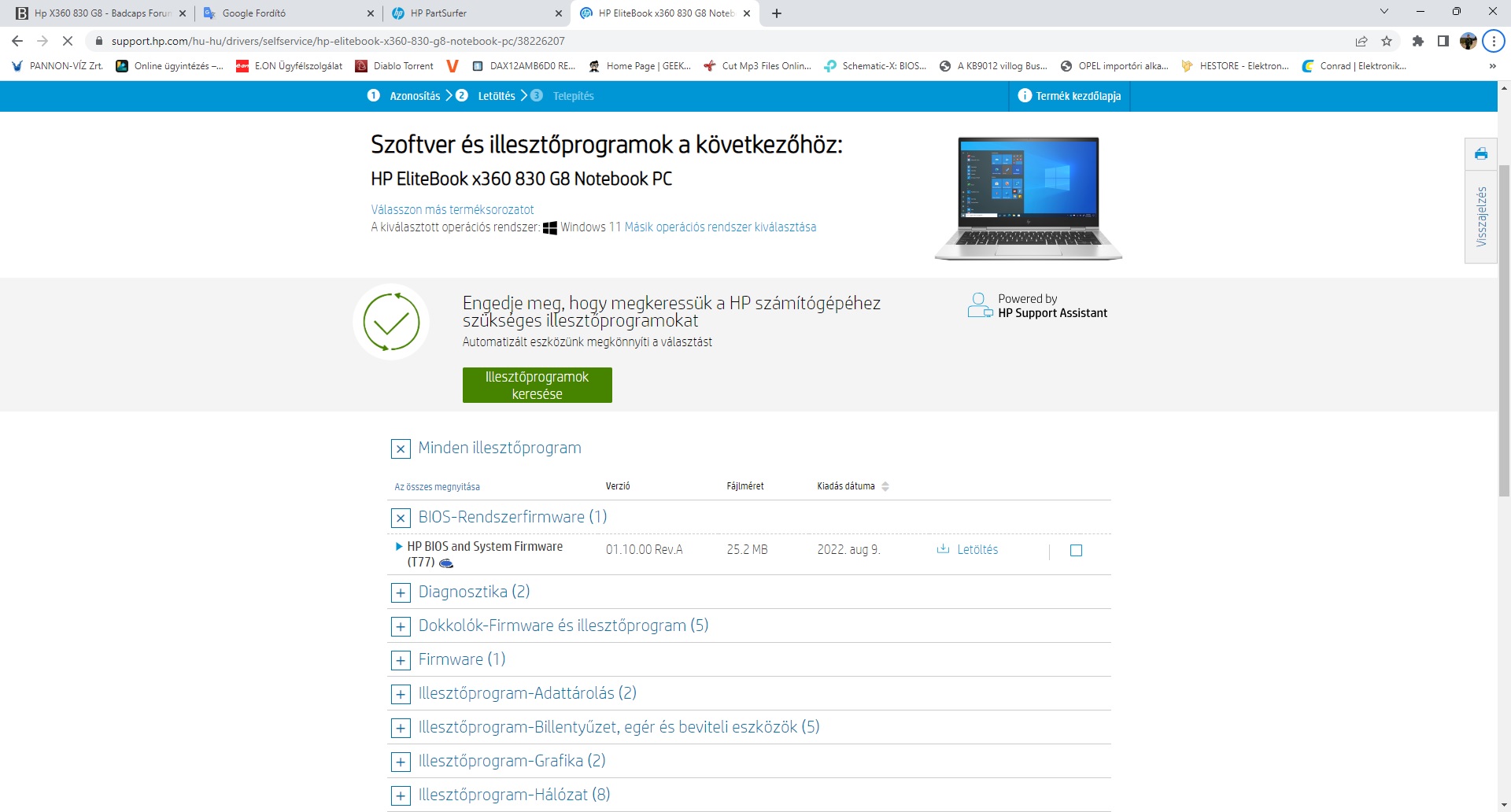Open the OPEL importőri bookmark

click(x=1114, y=66)
